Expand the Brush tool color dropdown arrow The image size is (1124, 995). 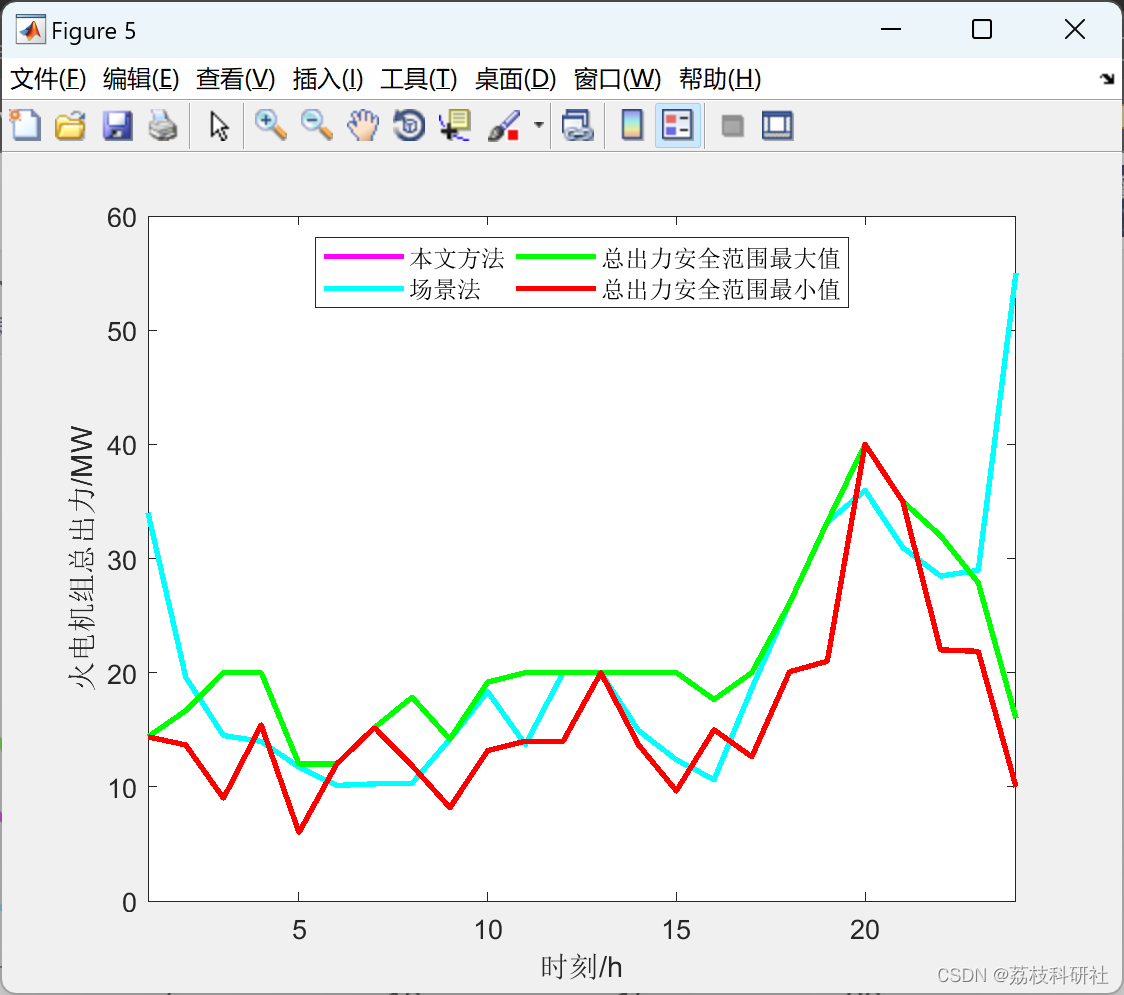point(539,126)
